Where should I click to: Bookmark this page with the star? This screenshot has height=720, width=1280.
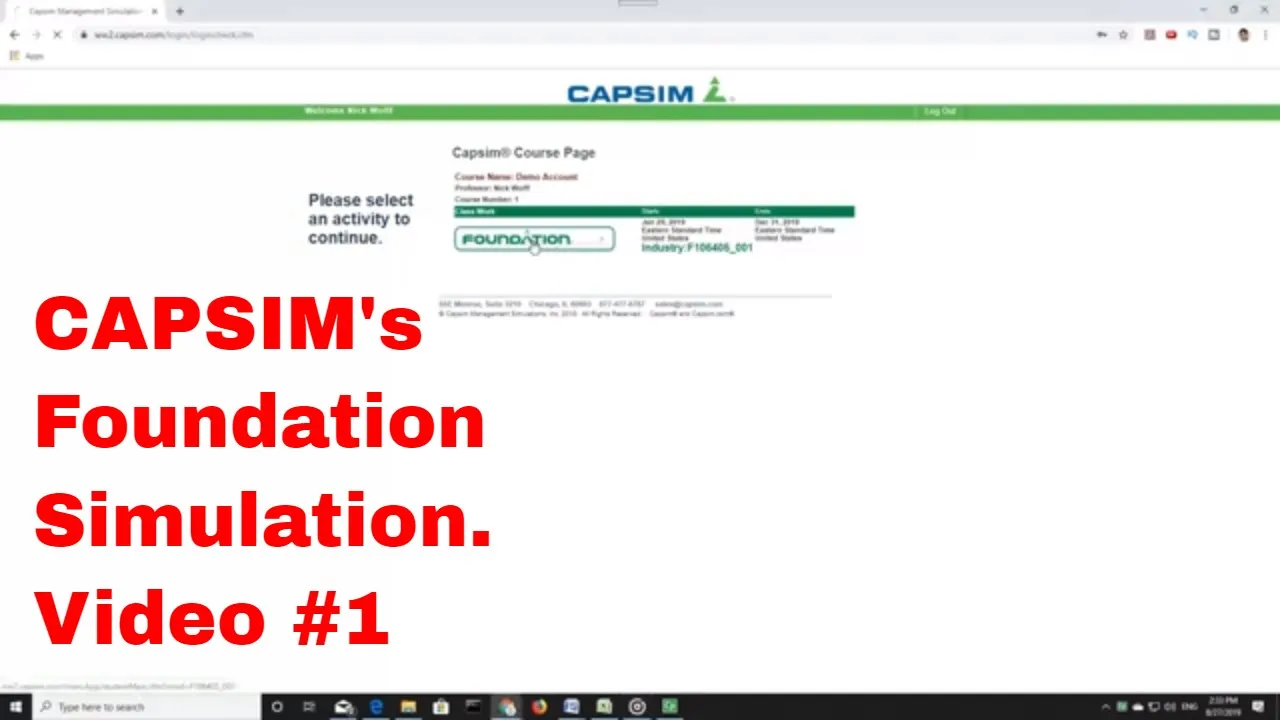pos(1123,34)
